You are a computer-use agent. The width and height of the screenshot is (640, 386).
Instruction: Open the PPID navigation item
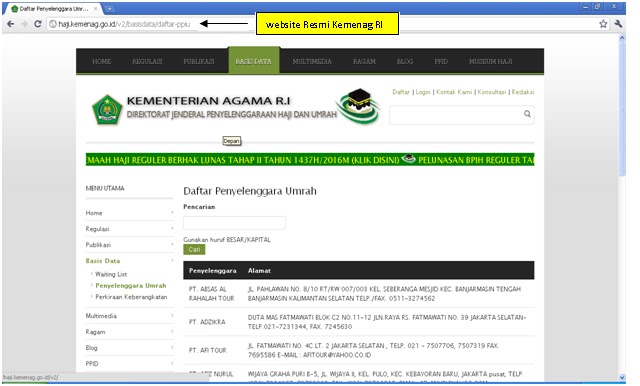point(441,62)
